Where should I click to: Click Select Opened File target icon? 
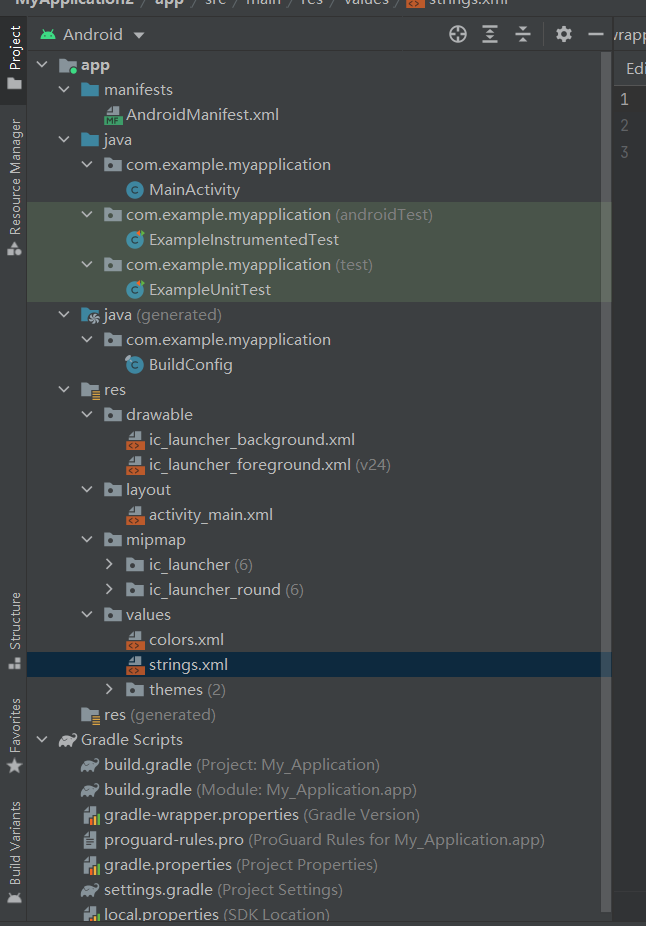point(458,34)
